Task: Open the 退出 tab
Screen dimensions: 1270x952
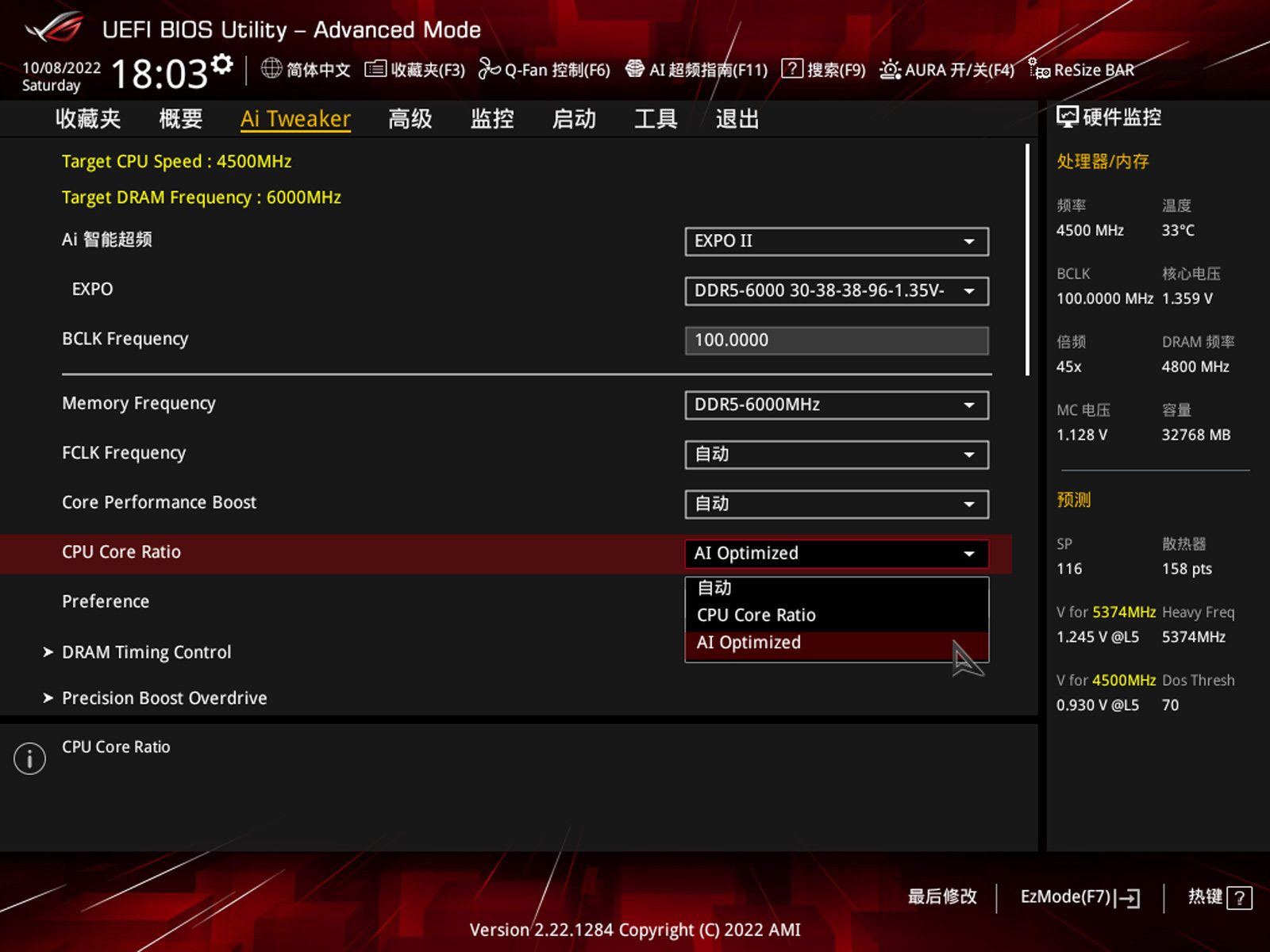Action: click(x=737, y=119)
